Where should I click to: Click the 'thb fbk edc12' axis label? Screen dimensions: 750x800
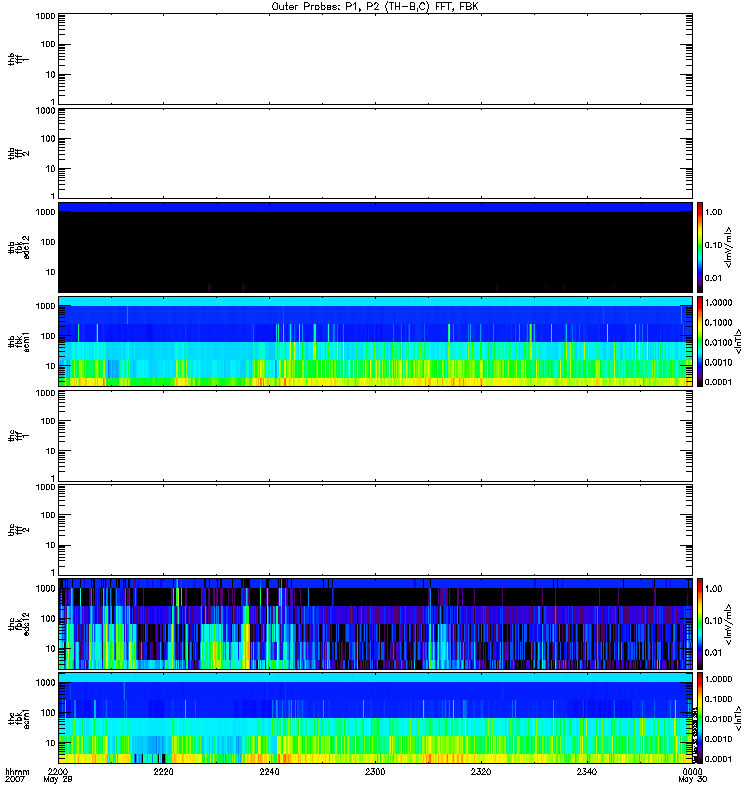click(x=18, y=247)
